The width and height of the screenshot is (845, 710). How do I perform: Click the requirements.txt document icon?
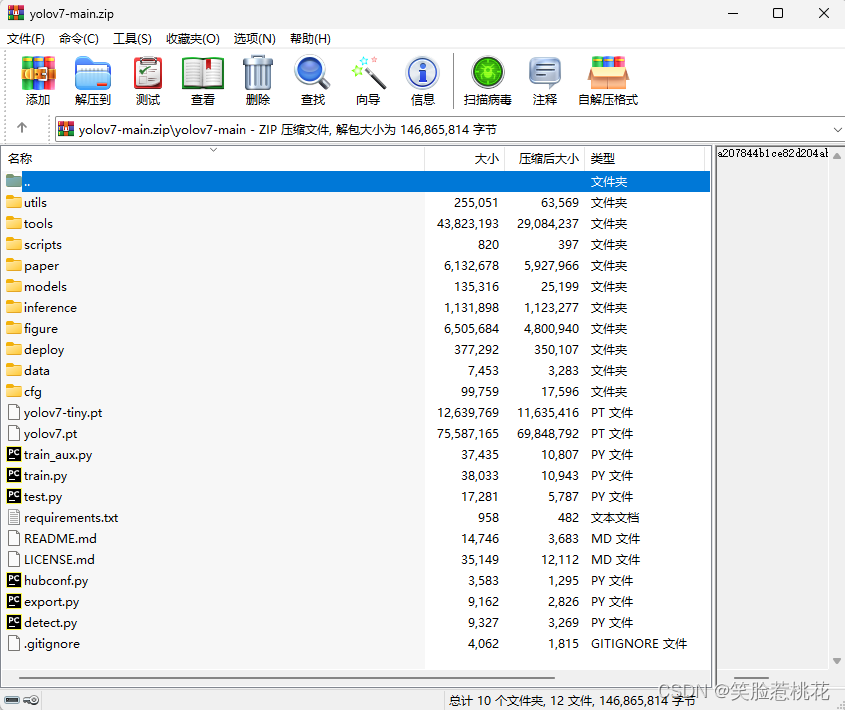(14, 518)
